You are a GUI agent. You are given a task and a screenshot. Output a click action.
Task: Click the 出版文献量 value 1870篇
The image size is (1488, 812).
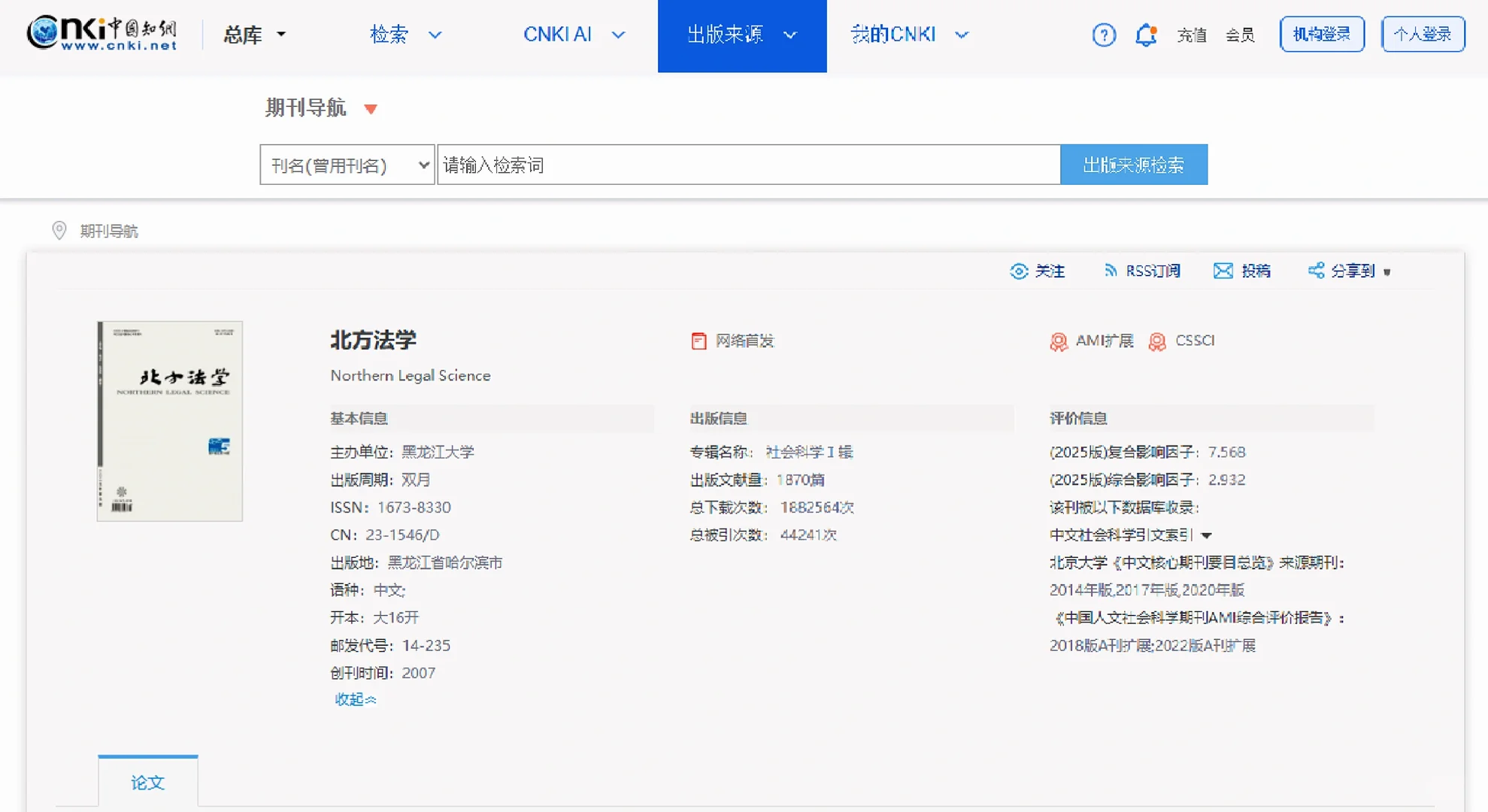pos(801,480)
